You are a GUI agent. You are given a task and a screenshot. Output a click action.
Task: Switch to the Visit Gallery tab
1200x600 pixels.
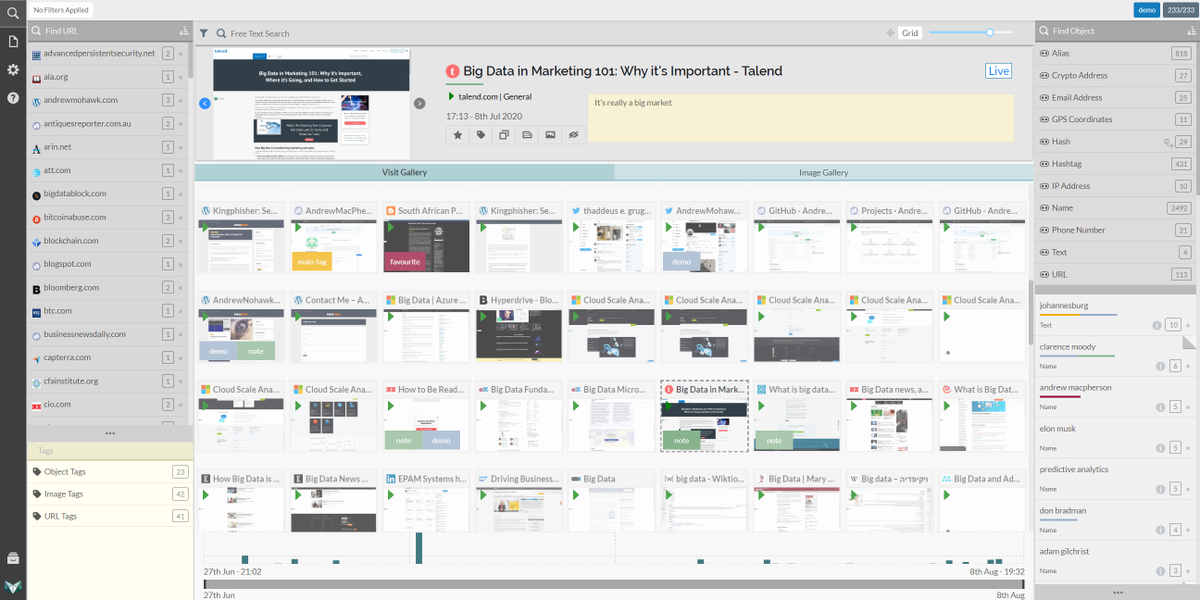(x=405, y=172)
